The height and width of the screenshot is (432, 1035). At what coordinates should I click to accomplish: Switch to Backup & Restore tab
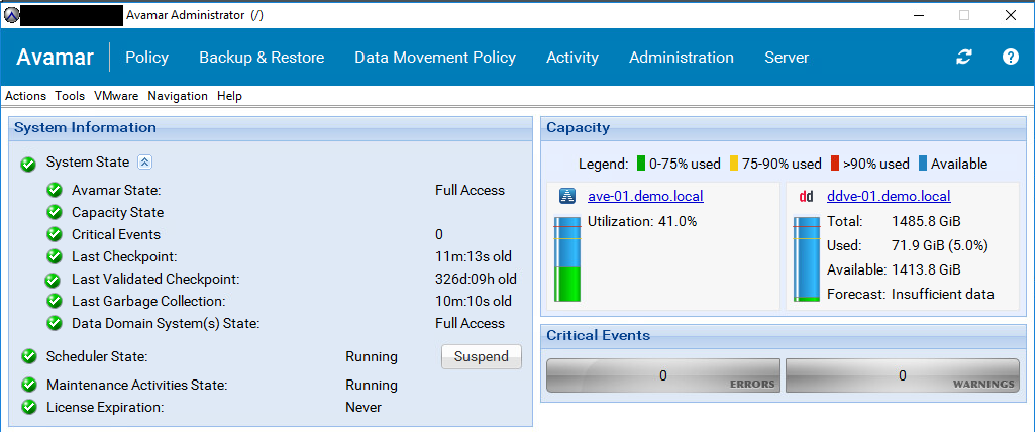(x=261, y=57)
